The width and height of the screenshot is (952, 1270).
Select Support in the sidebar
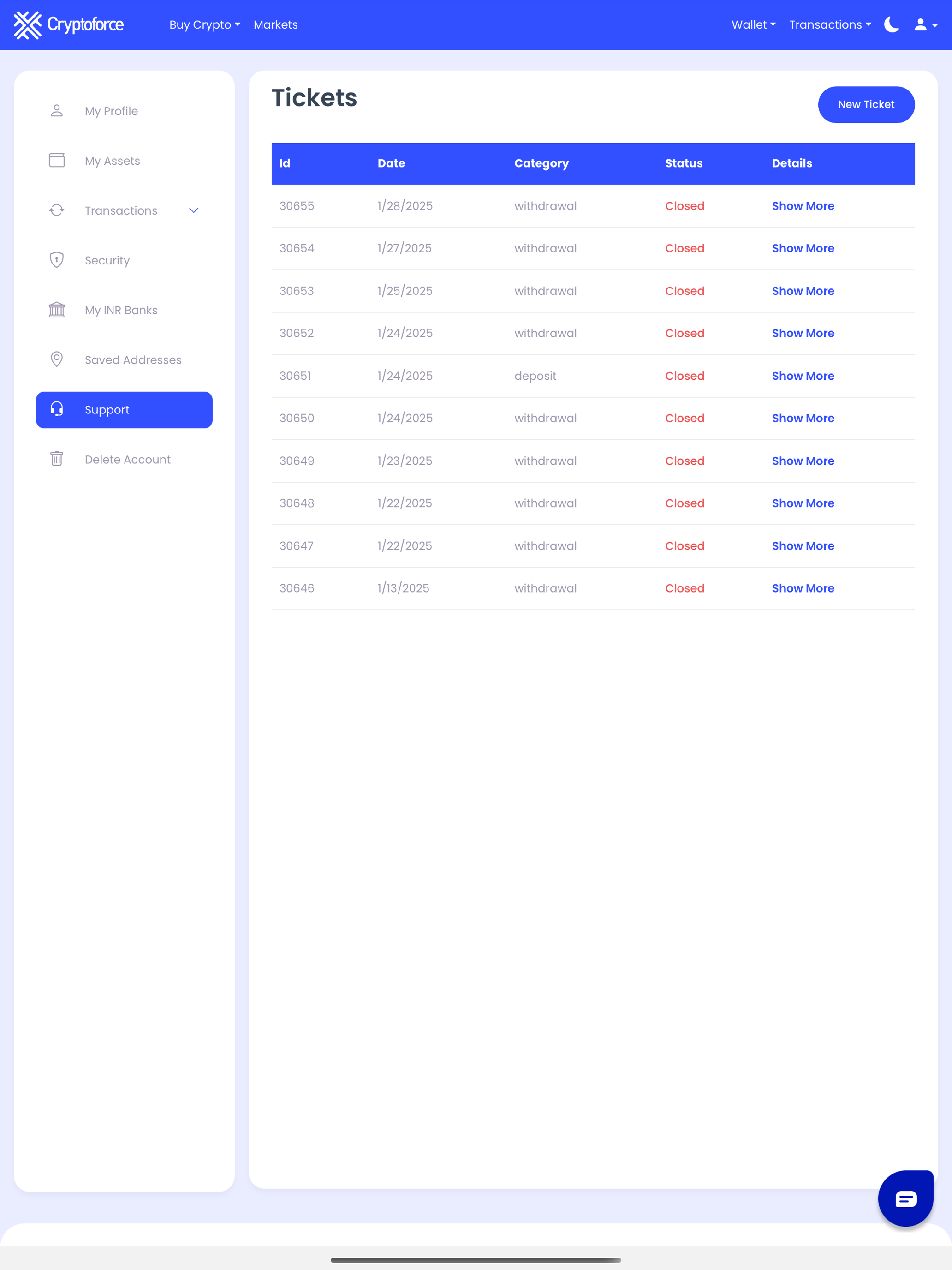pyautogui.click(x=124, y=410)
